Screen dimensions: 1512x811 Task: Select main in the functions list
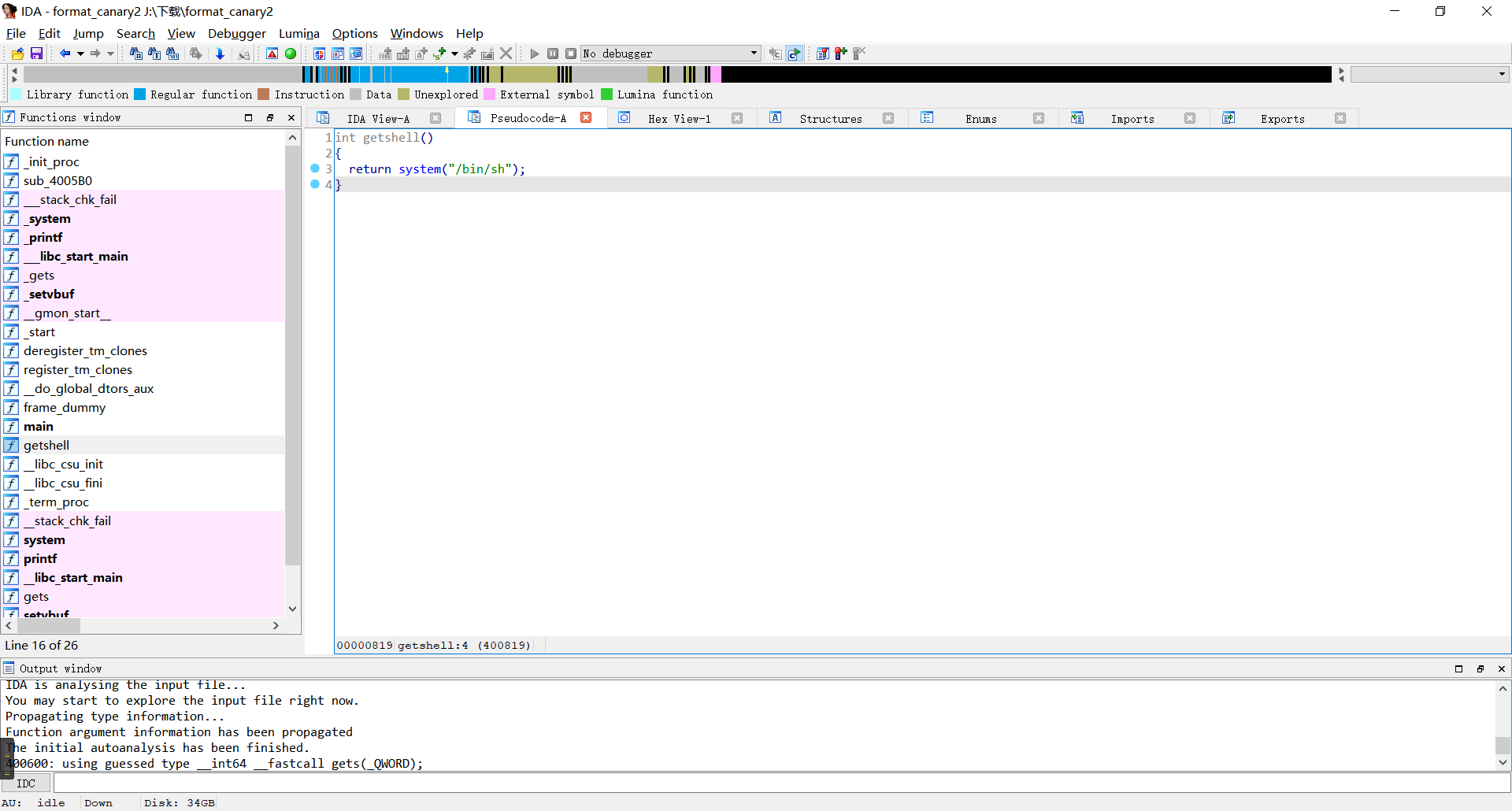click(39, 427)
